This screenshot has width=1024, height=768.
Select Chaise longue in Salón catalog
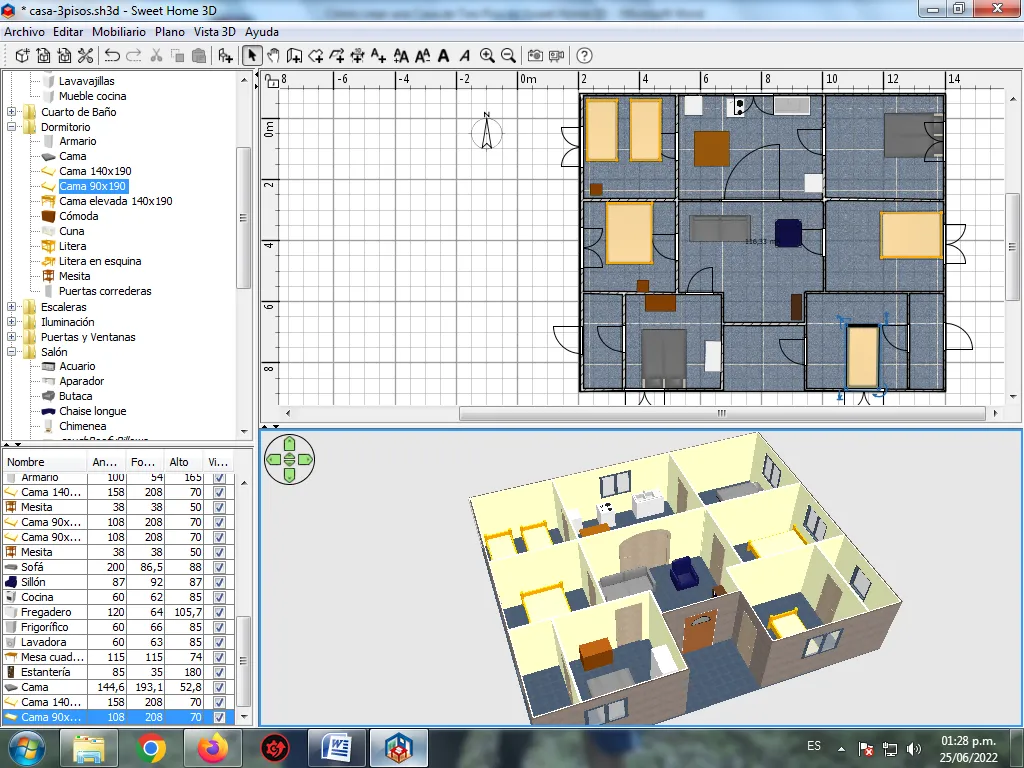93,411
